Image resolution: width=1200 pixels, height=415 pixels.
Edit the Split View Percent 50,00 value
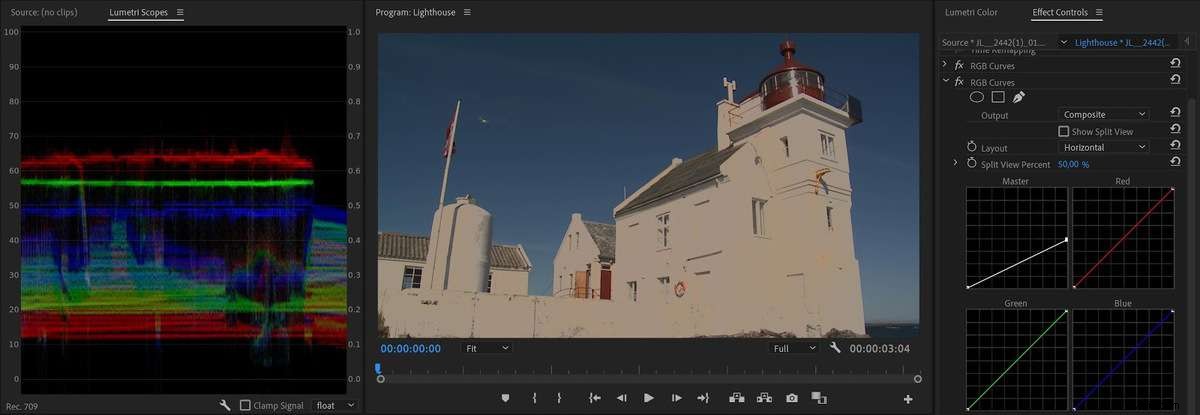click(1073, 163)
